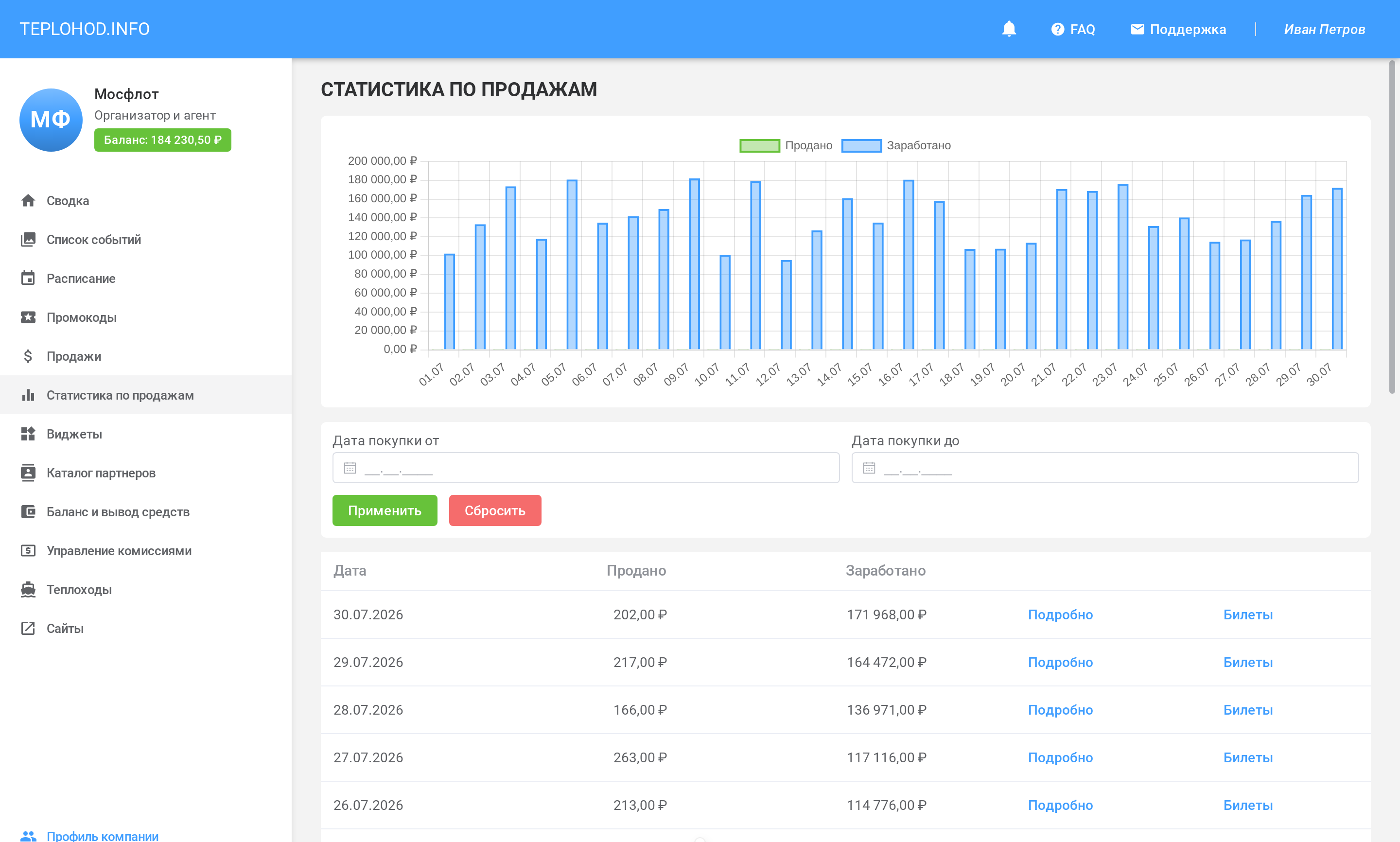Screen dimensions: 1400x842
Task: Click the Баланс wallet icon
Action: 28,512
